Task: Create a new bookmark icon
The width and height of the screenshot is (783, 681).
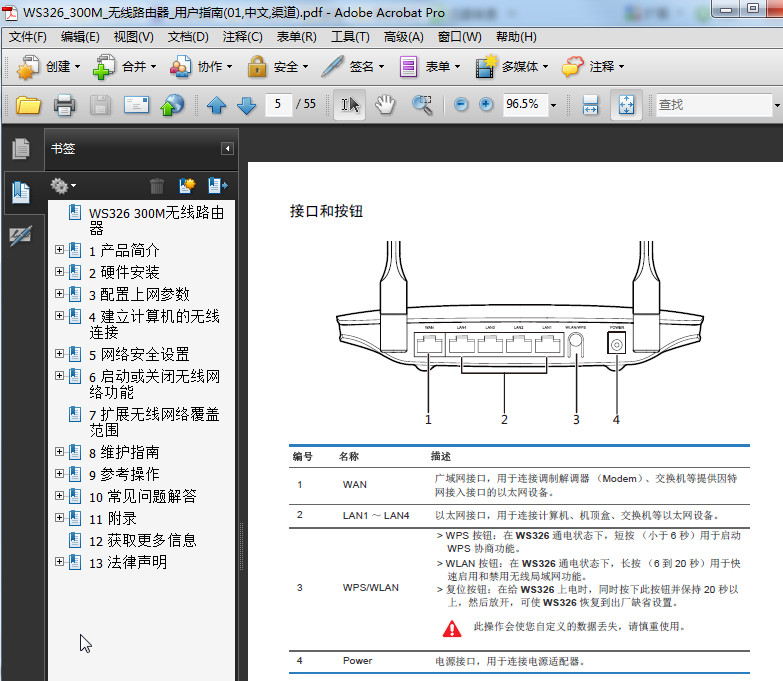Action: [187, 186]
